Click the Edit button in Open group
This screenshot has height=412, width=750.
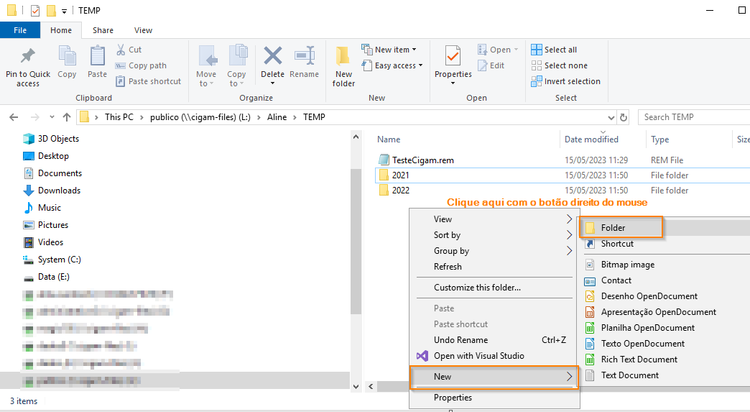click(491, 66)
